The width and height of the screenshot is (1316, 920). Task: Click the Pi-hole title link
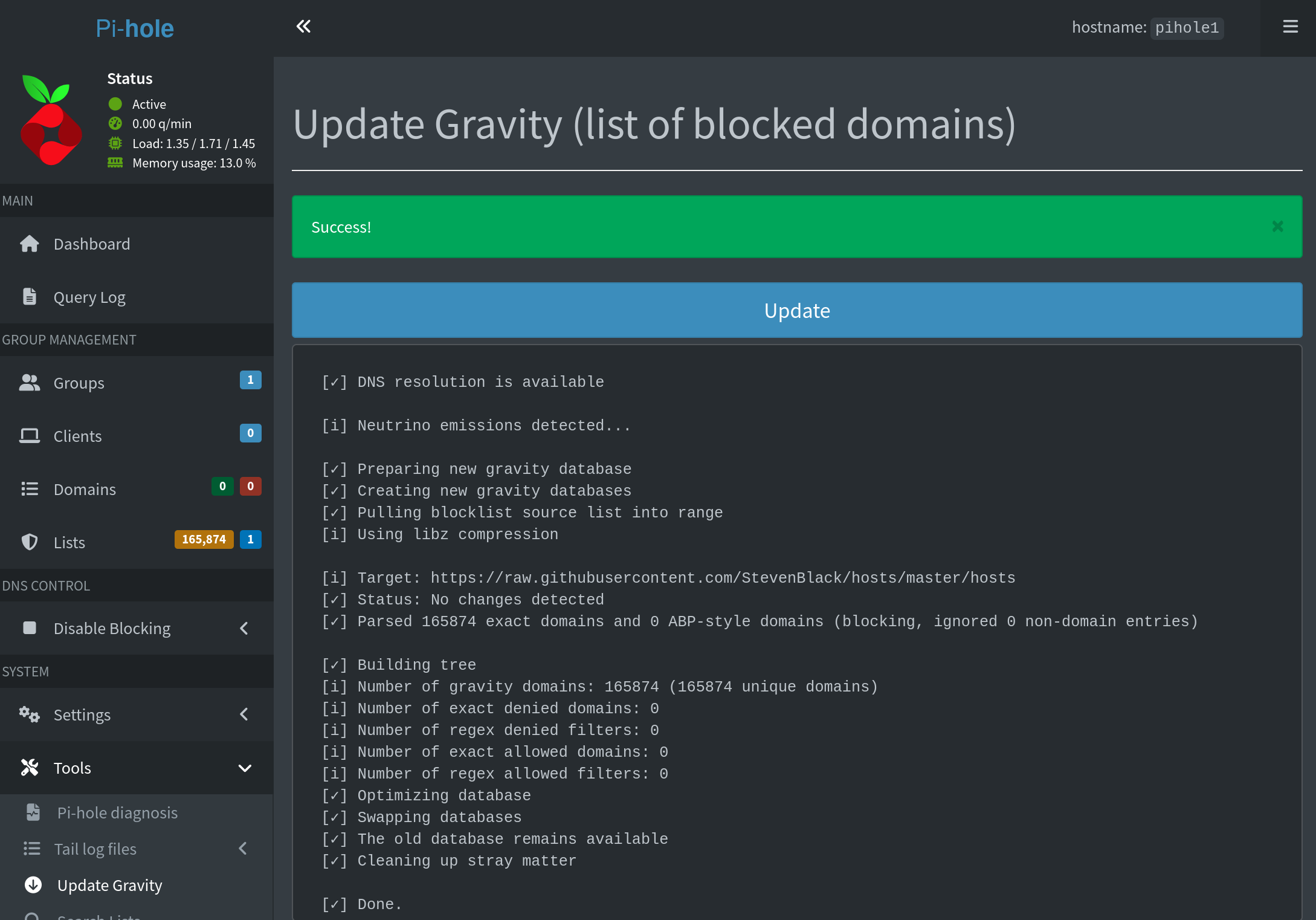tap(135, 28)
